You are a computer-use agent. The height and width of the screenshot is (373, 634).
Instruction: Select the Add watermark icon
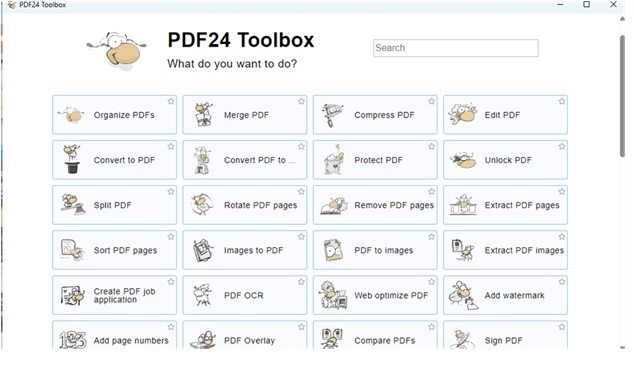(x=463, y=295)
